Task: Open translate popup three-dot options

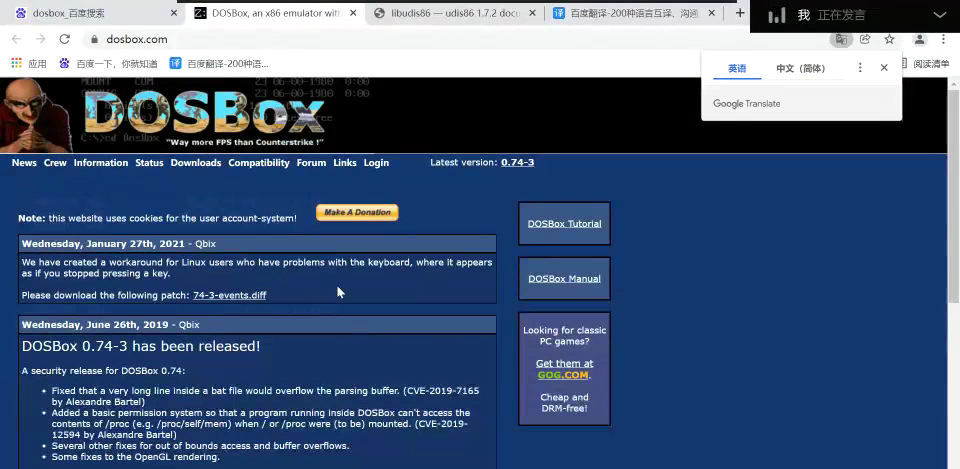Action: pyautogui.click(x=860, y=68)
